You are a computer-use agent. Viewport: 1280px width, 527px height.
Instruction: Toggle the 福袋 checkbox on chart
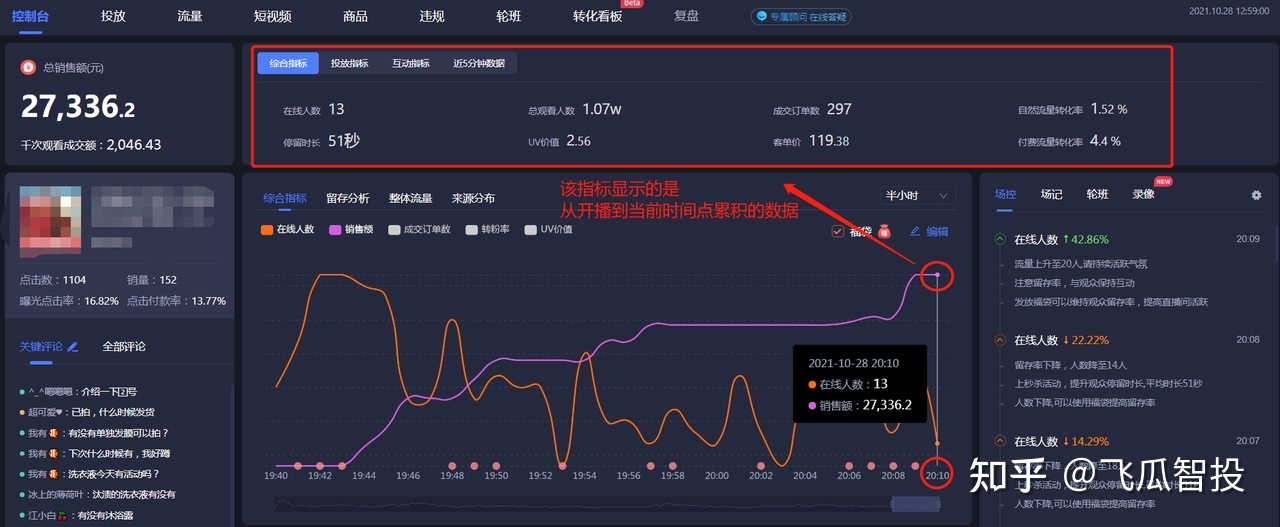click(837, 232)
